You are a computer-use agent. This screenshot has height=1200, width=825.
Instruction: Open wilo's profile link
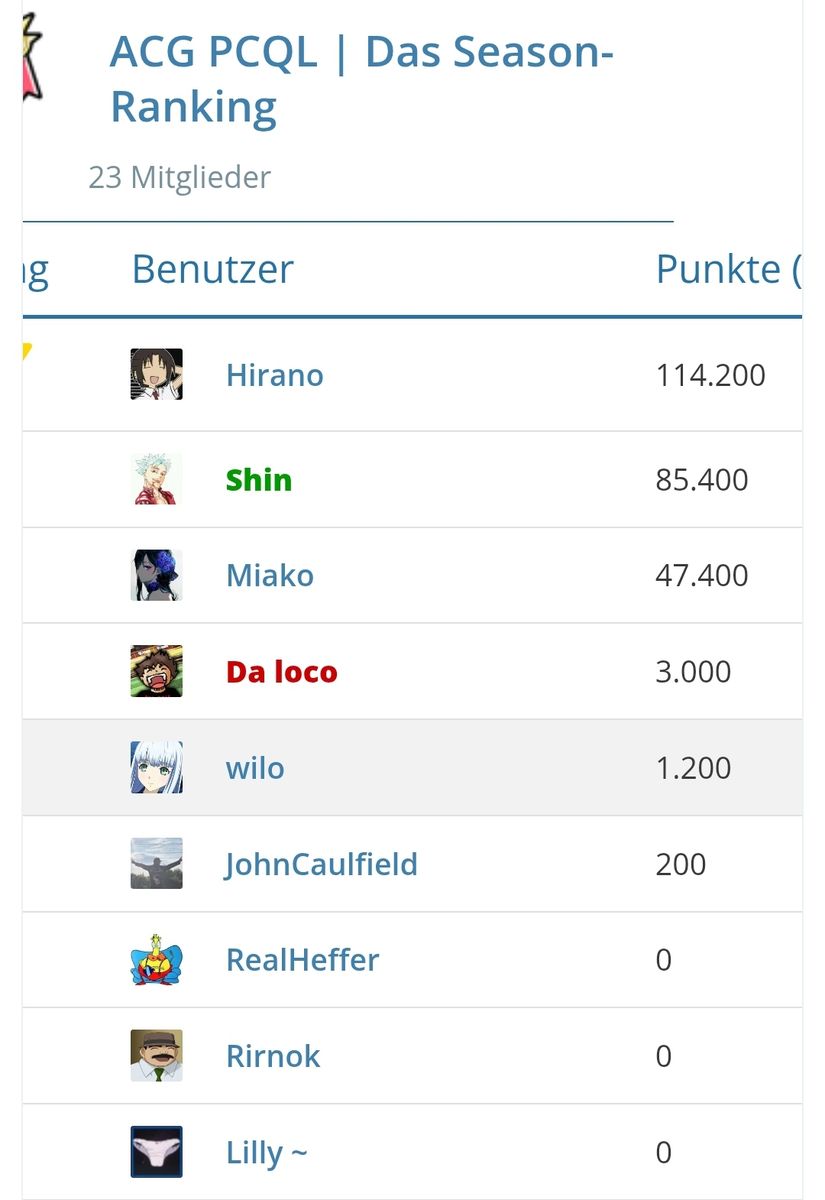[254, 768]
